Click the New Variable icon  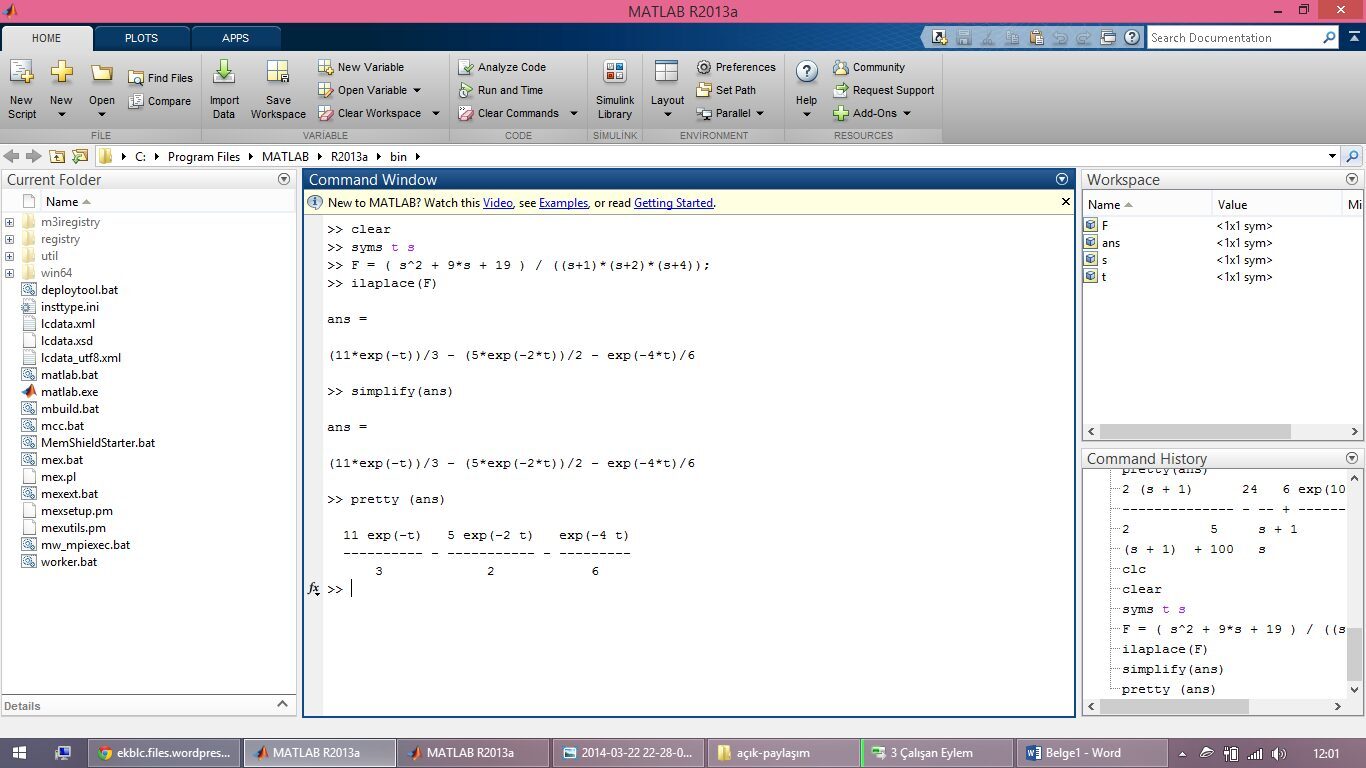point(326,67)
